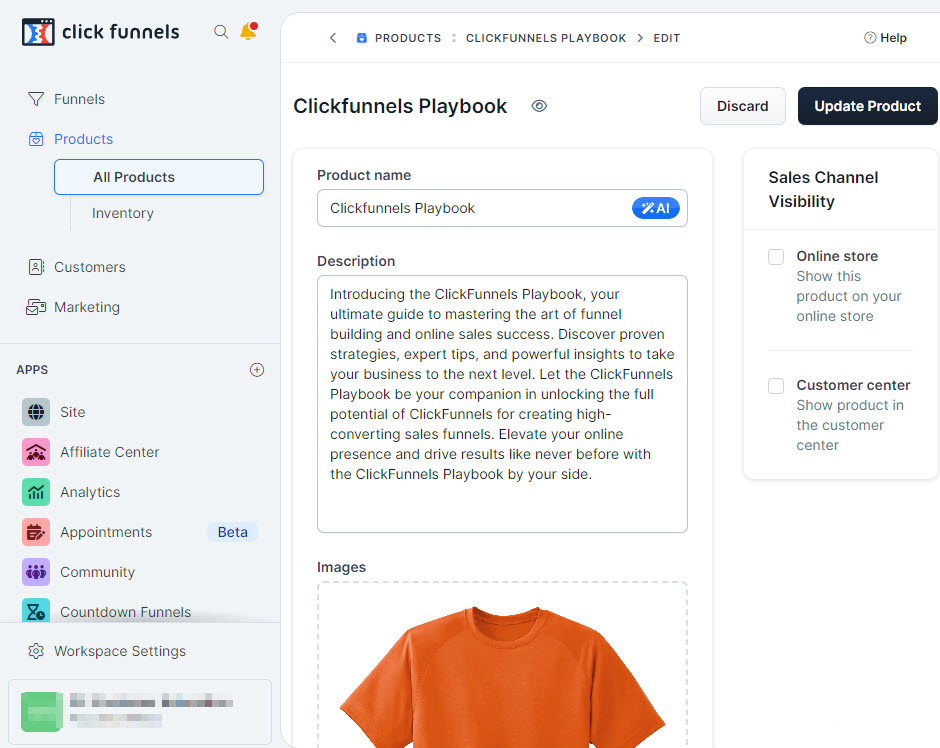This screenshot has height=748, width=940.
Task: Click the CLICKFUNNELS PLAYBOOK breadcrumb
Action: 546,38
